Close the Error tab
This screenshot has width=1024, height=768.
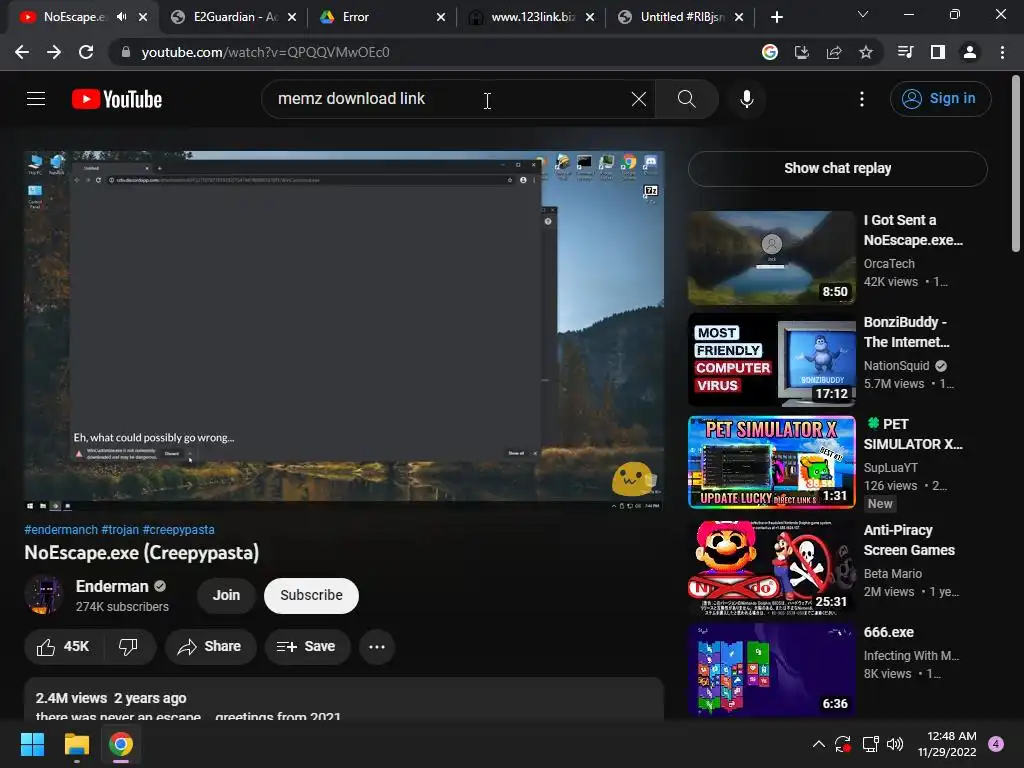441,17
